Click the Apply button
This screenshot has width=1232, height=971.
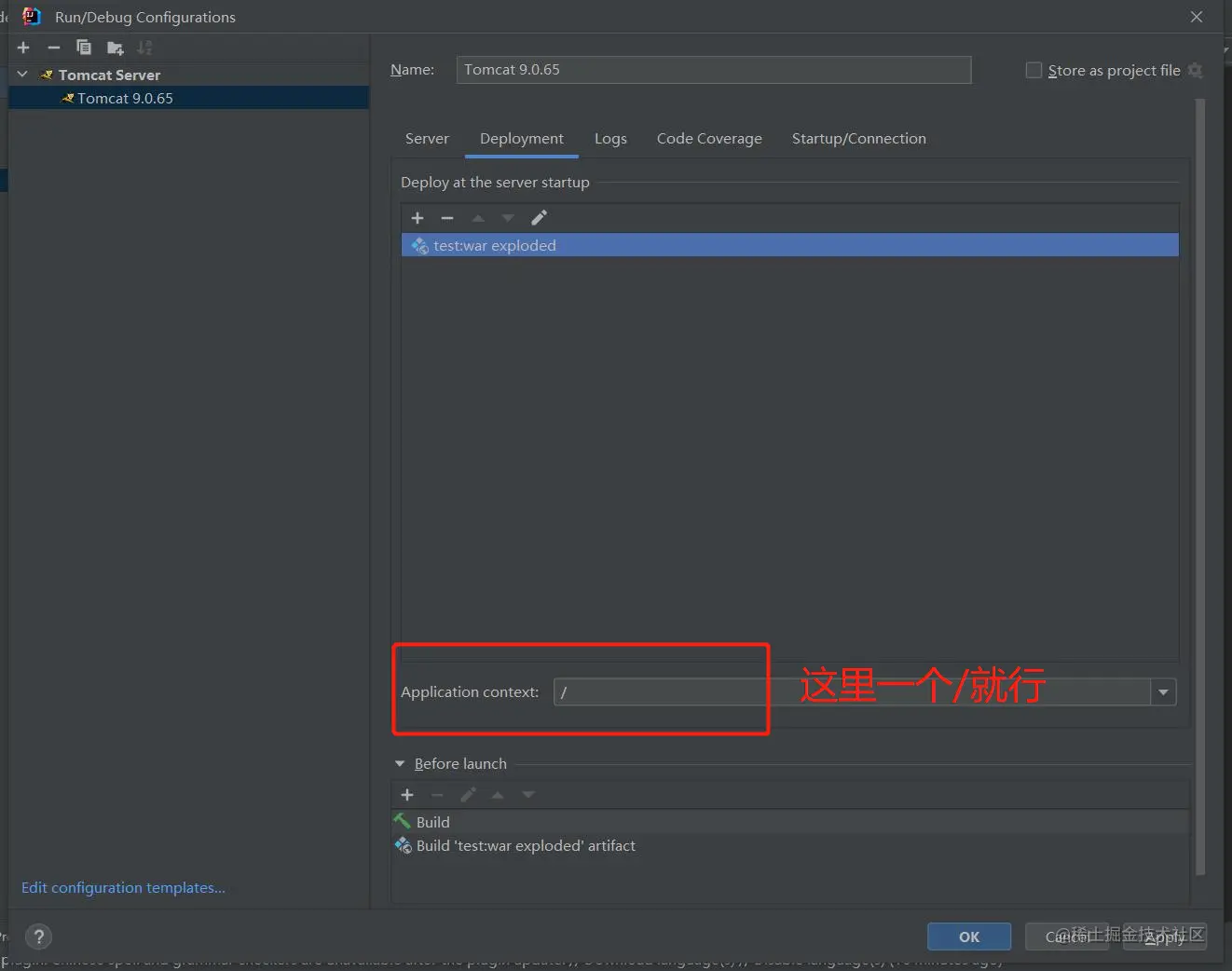click(x=1164, y=937)
